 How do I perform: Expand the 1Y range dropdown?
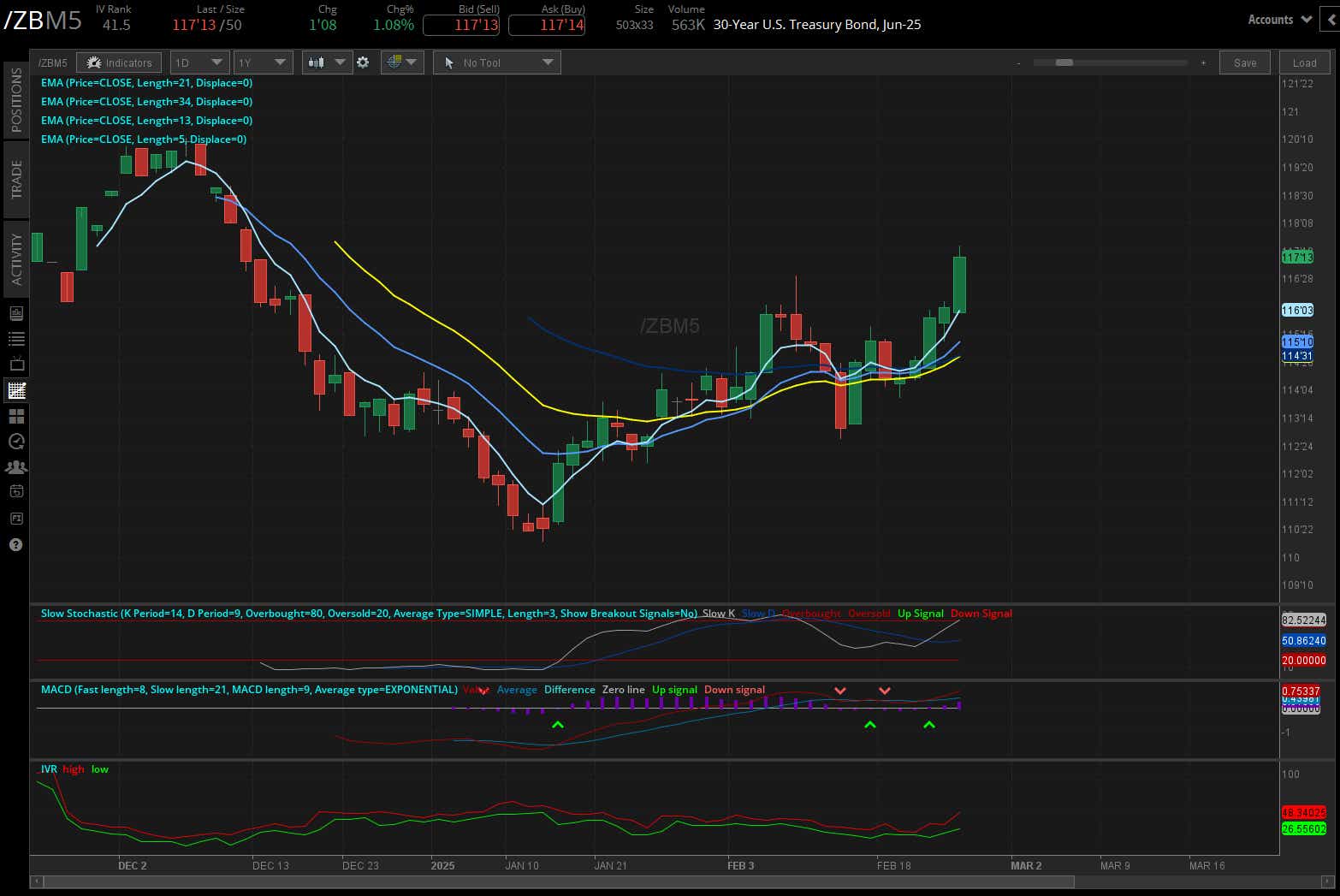(263, 62)
